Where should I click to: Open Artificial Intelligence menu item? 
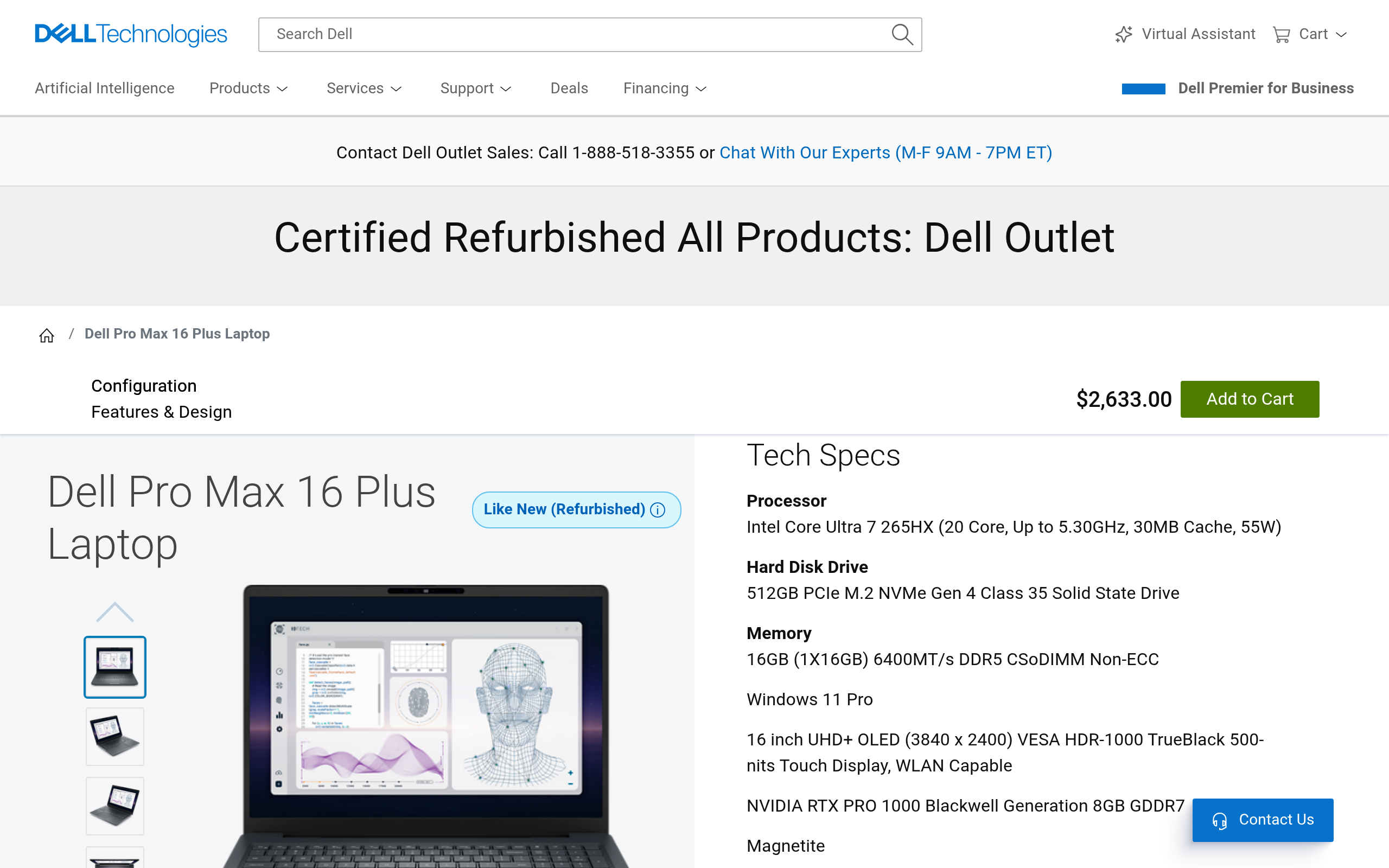tap(105, 88)
